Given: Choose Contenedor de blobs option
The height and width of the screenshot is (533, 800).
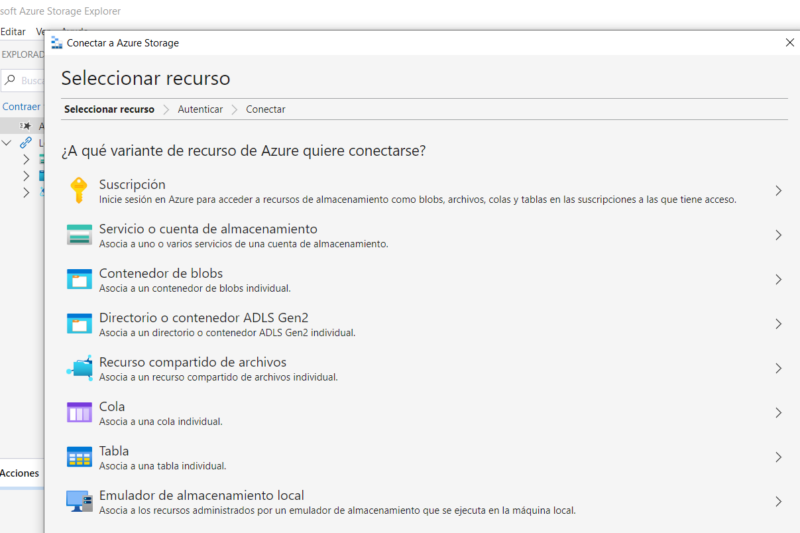Looking at the screenshot, I should pyautogui.click(x=161, y=273).
